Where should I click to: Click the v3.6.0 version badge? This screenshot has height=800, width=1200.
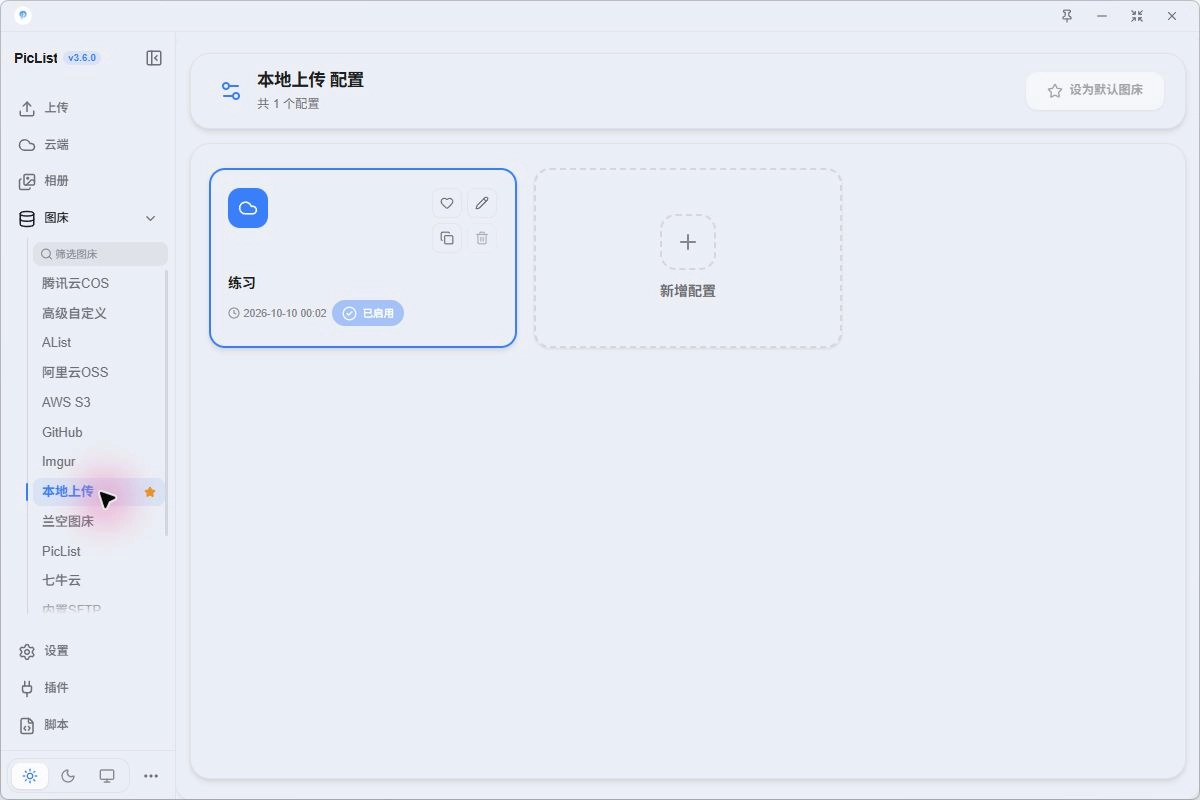[x=82, y=58]
